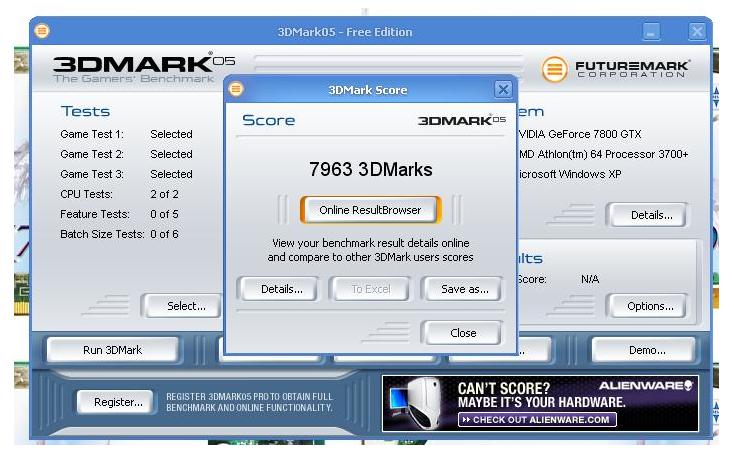734x459 pixels.
Task: Click the 'Windows XP' system text
Action: [590, 174]
